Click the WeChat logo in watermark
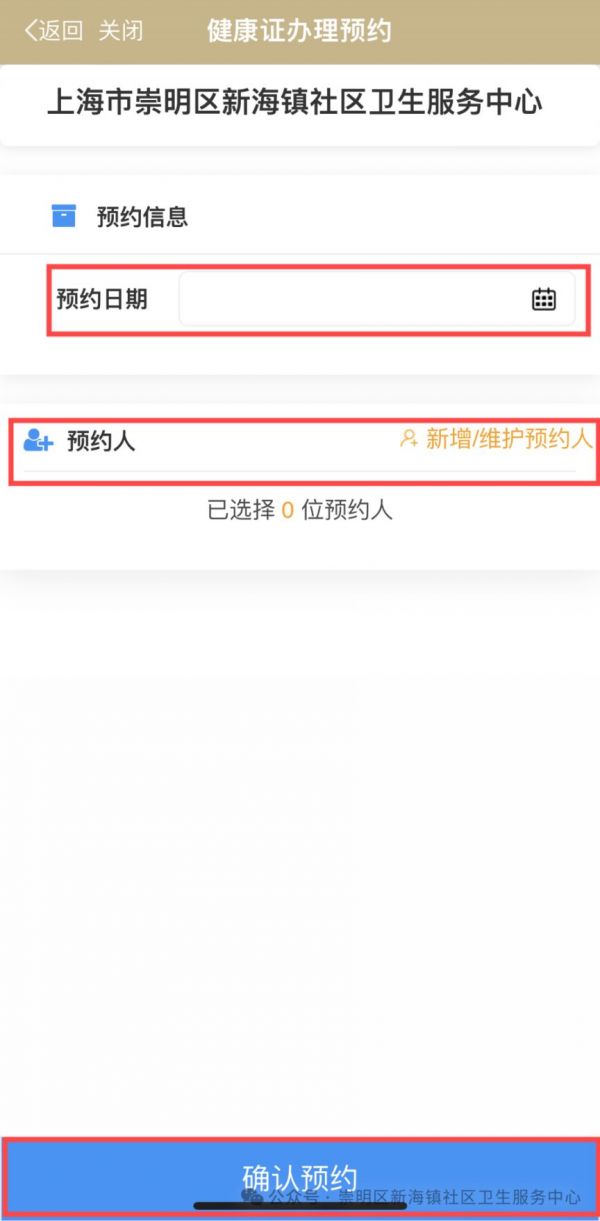 click(x=252, y=1196)
